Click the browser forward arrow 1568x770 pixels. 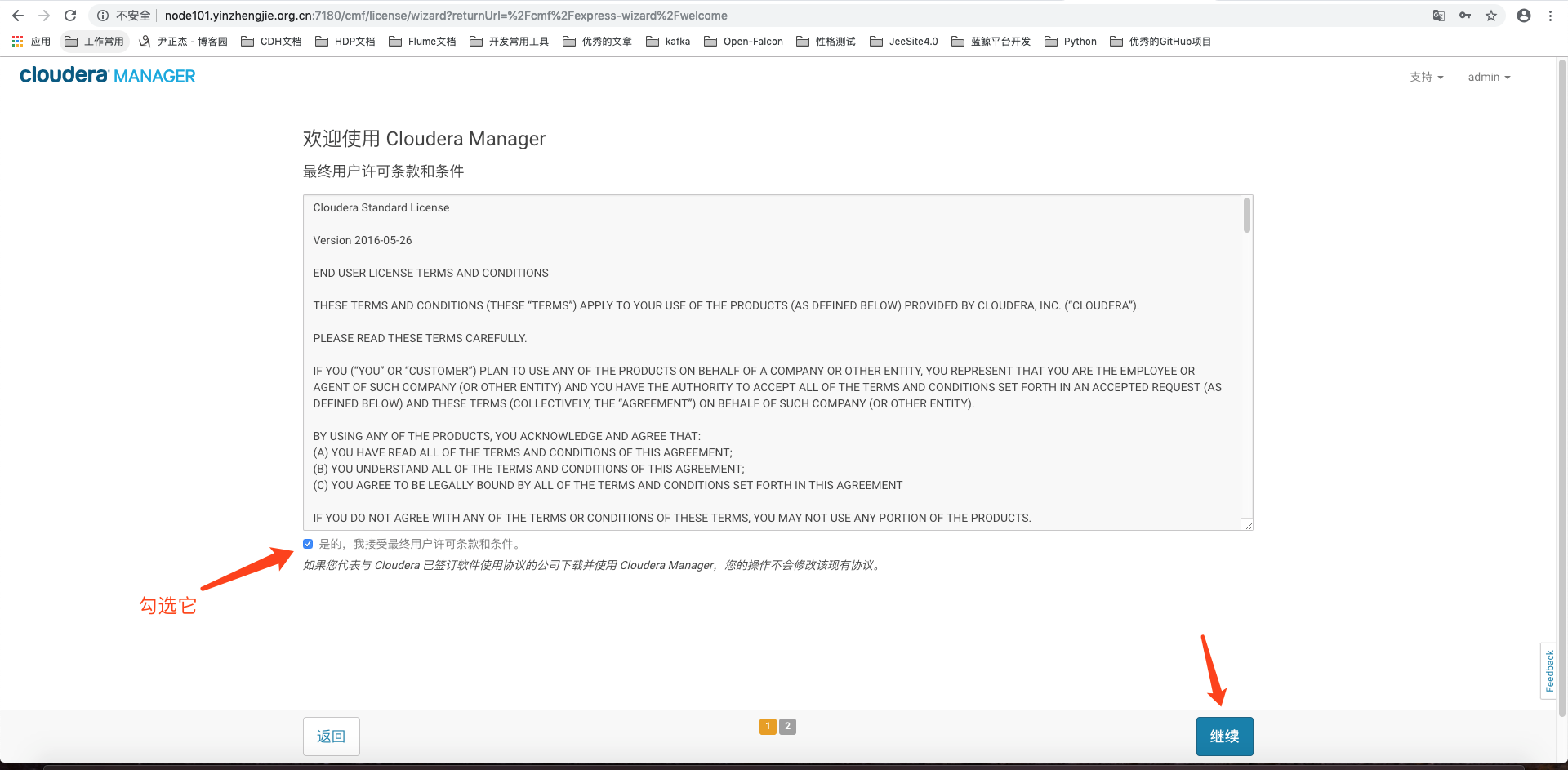[x=44, y=16]
